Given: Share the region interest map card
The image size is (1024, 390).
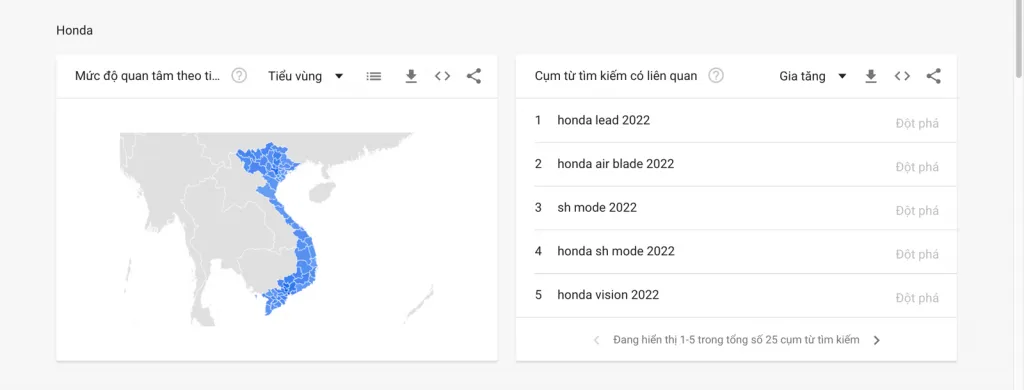Looking at the screenshot, I should pos(474,76).
